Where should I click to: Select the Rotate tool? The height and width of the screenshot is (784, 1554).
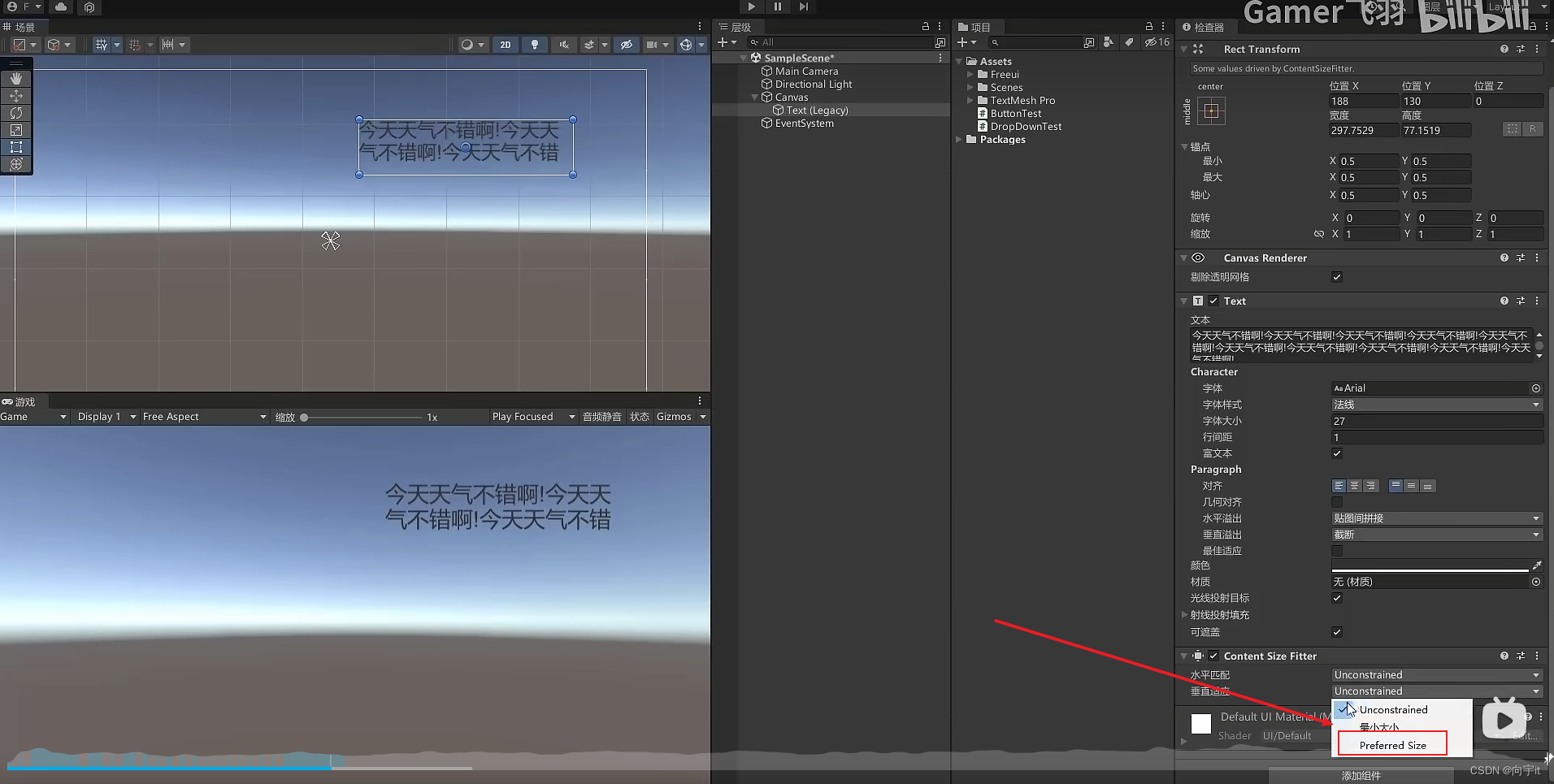16,113
